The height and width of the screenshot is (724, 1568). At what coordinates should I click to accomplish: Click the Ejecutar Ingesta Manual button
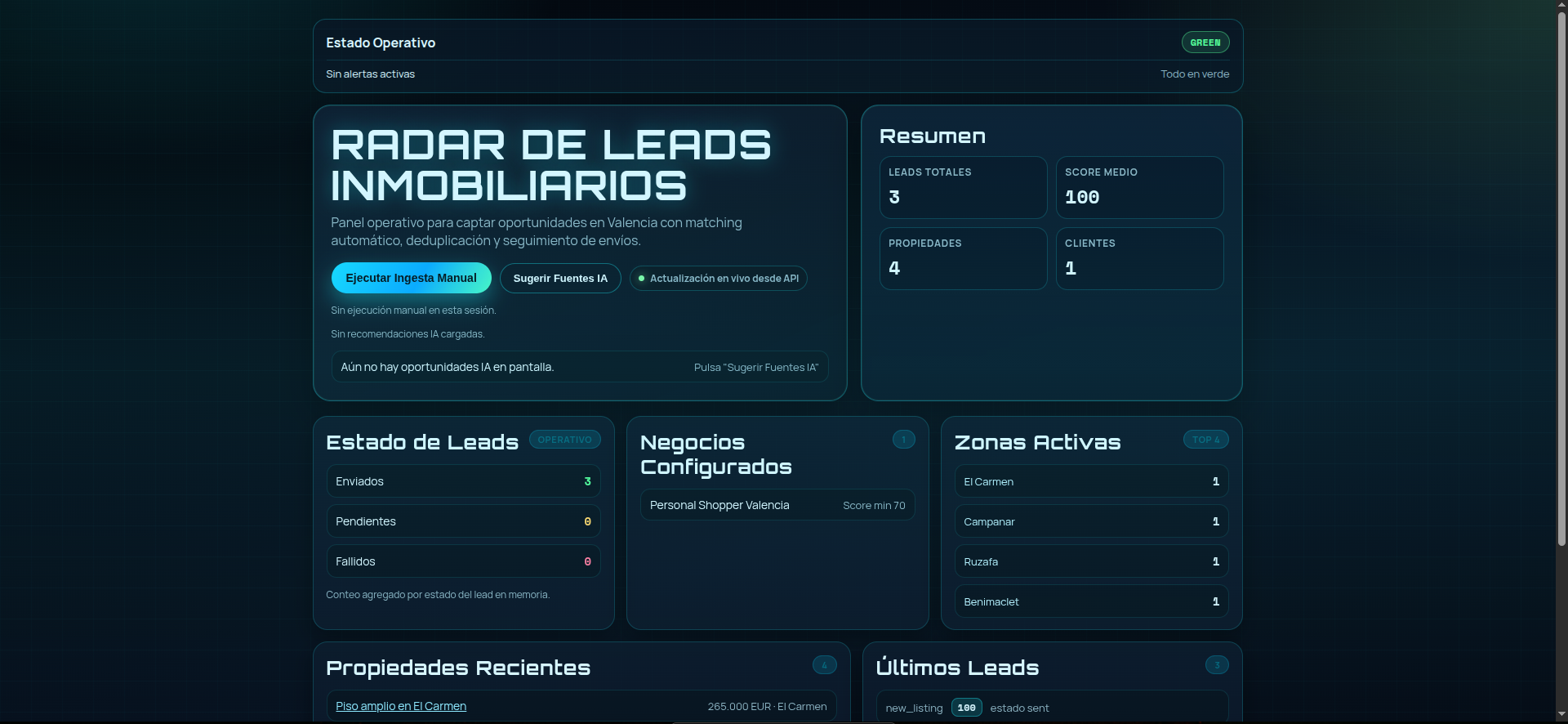click(411, 278)
